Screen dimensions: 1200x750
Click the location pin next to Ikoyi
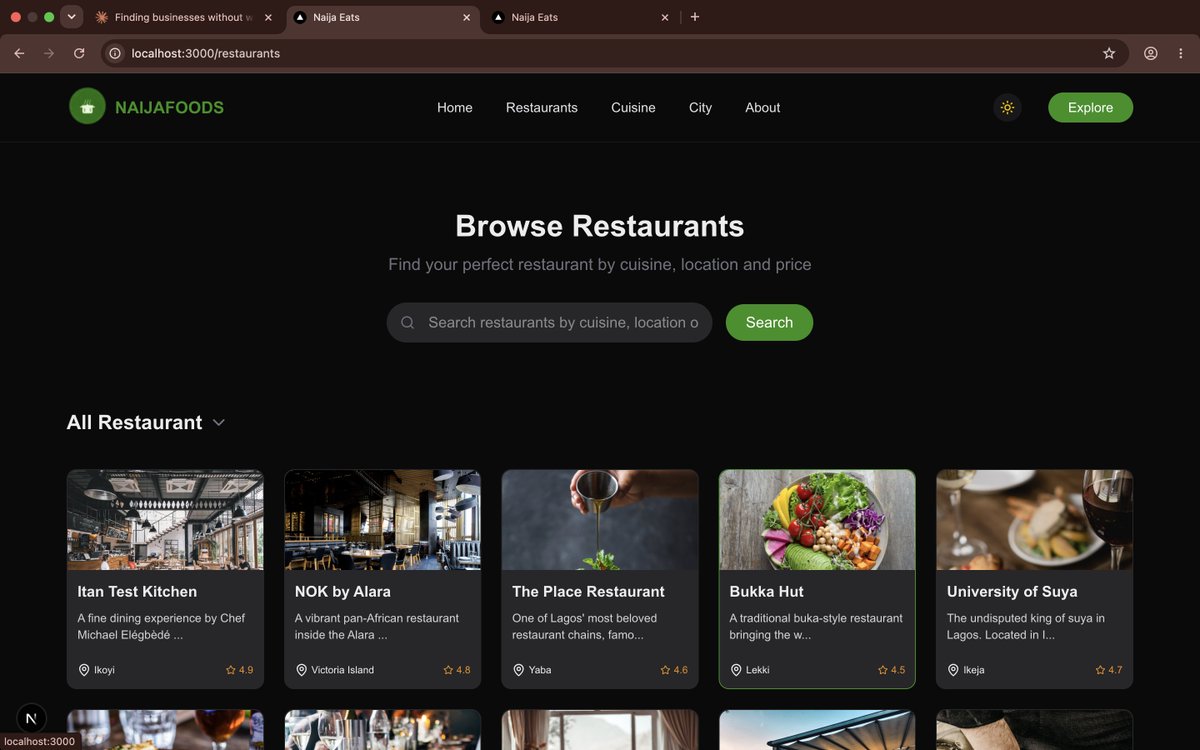coord(84,670)
